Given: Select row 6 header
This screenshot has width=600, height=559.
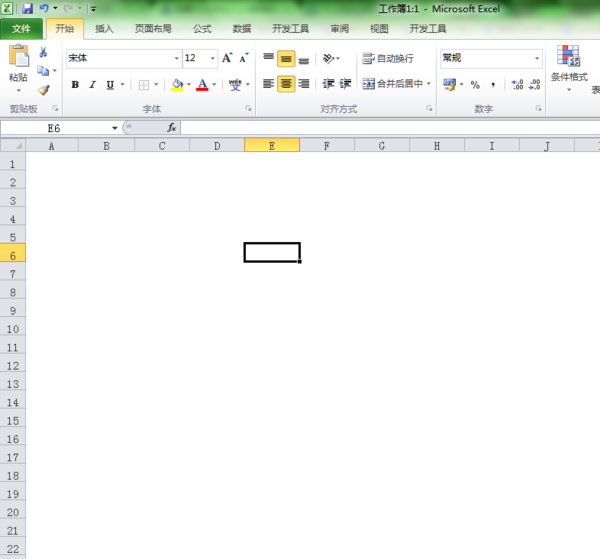Looking at the screenshot, I should coord(13,253).
